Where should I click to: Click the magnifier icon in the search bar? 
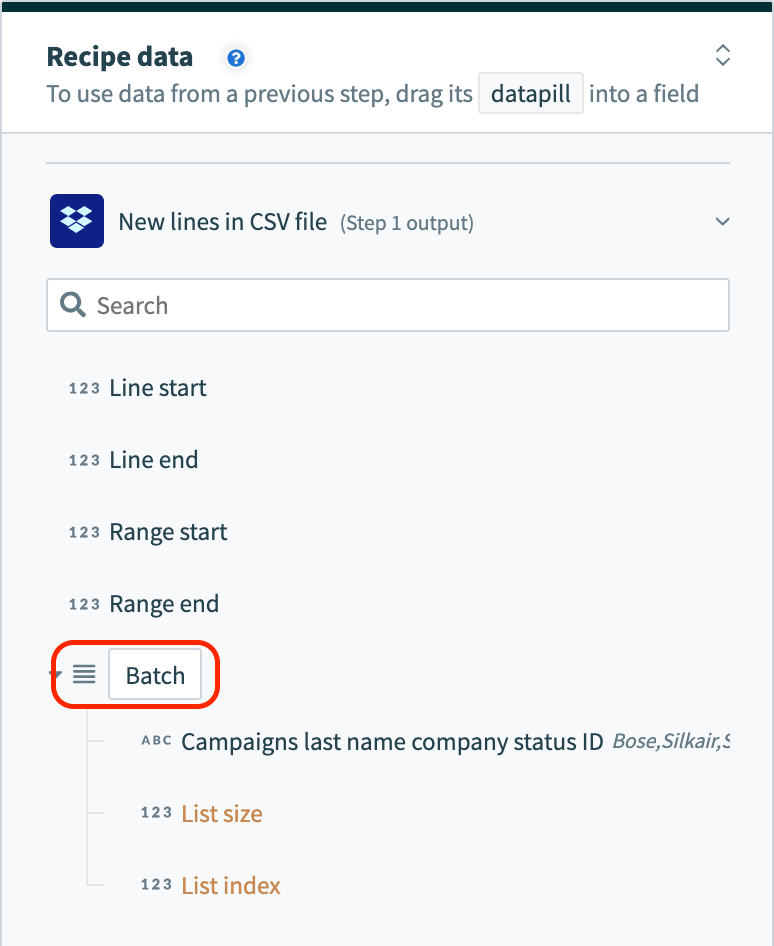pyautogui.click(x=72, y=305)
